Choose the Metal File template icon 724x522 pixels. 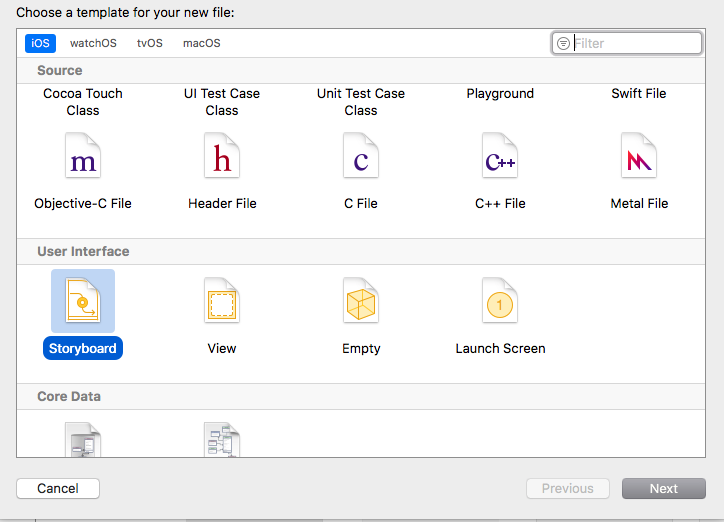coord(638,158)
